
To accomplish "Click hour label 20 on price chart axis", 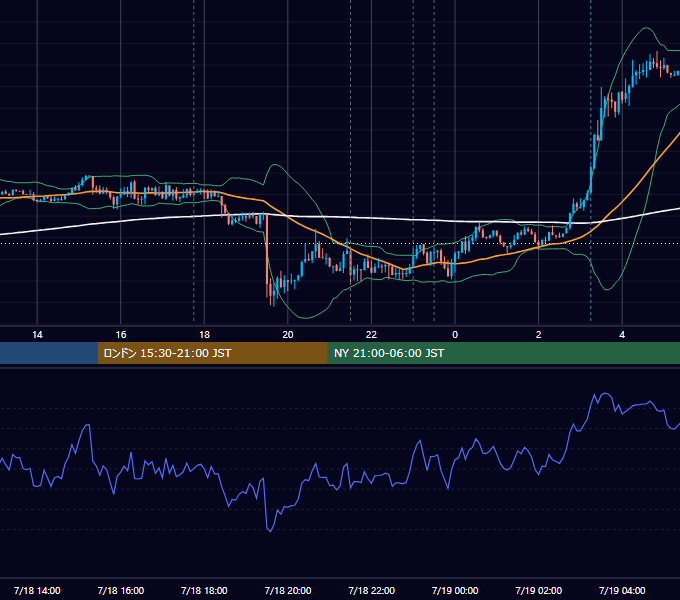I will pos(288,335).
